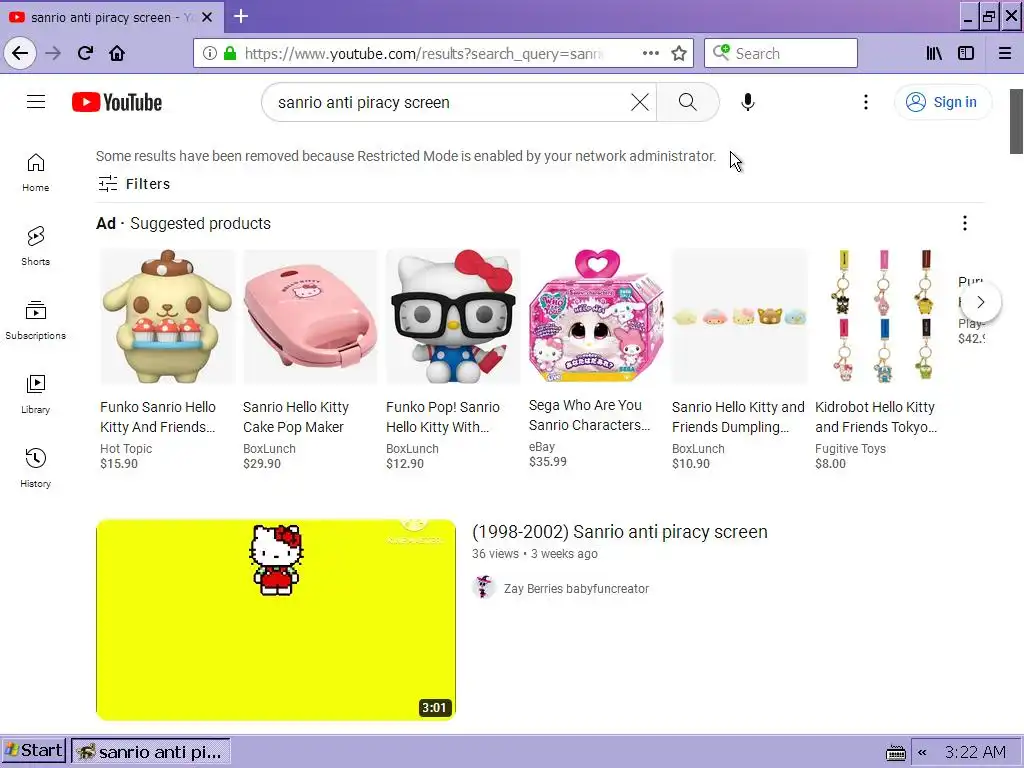Viewport: 1024px width, 768px height.
Task: Show site information via the info icon
Action: (x=210, y=53)
